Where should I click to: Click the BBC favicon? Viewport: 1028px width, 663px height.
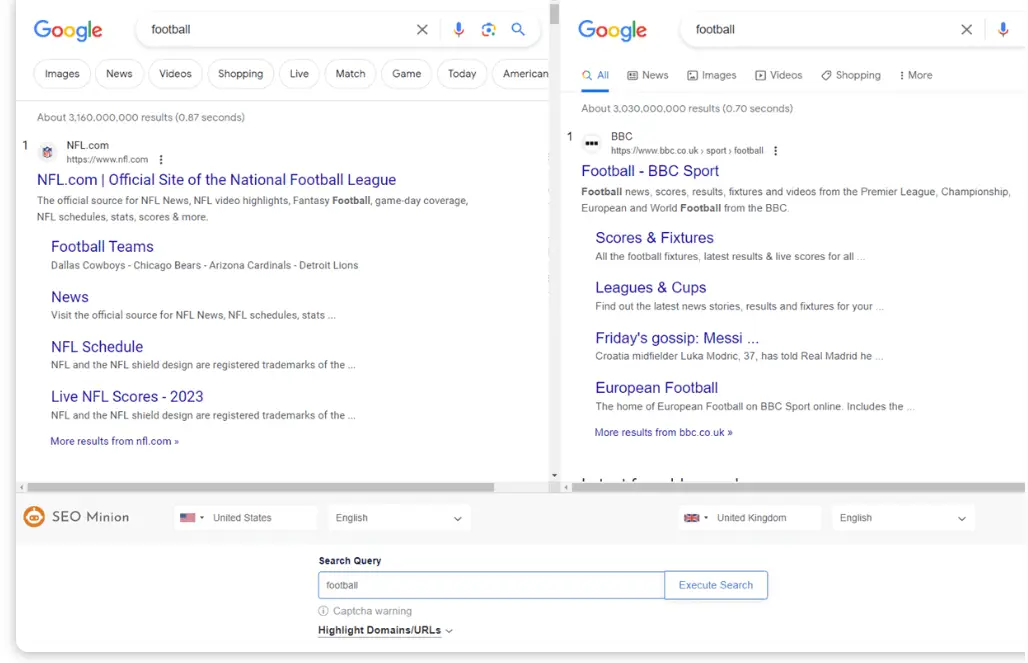591,143
